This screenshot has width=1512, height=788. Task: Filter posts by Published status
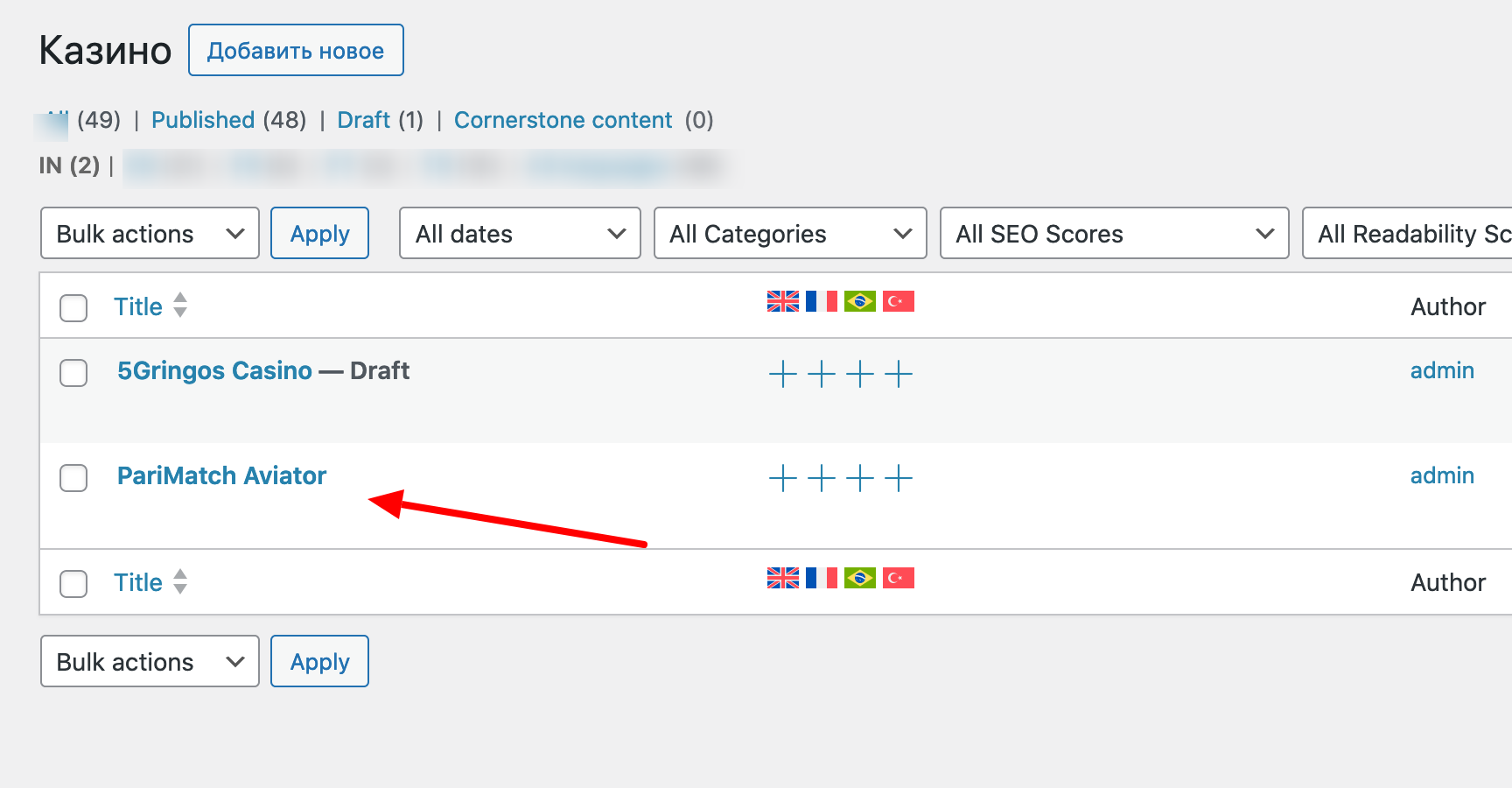[203, 120]
